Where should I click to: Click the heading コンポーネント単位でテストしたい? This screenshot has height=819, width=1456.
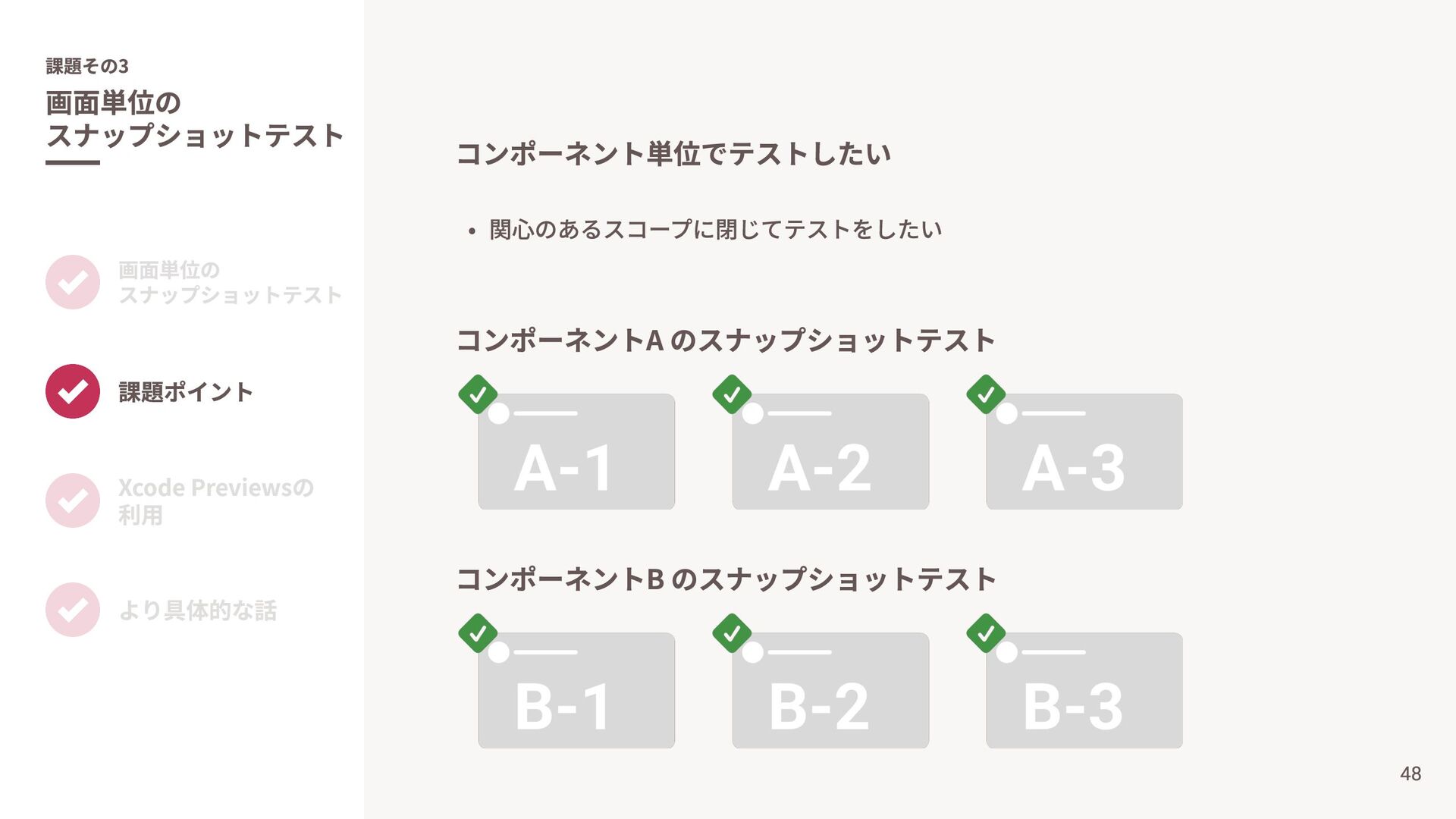tap(673, 154)
